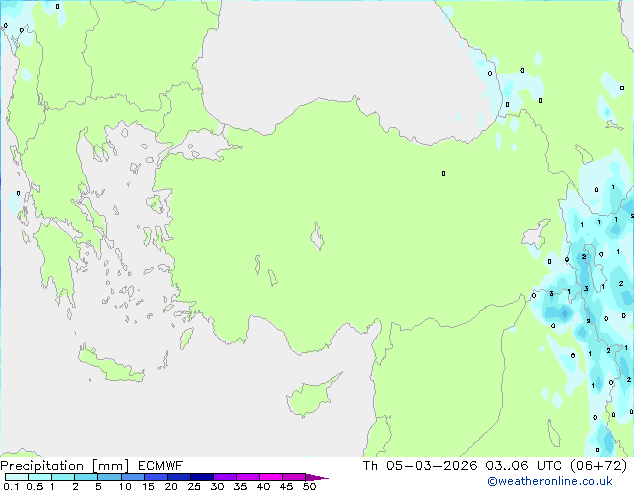Screen dimensions: 634x490
Task: Pick the 45–50 mm legend swatch
Action: [294, 477]
